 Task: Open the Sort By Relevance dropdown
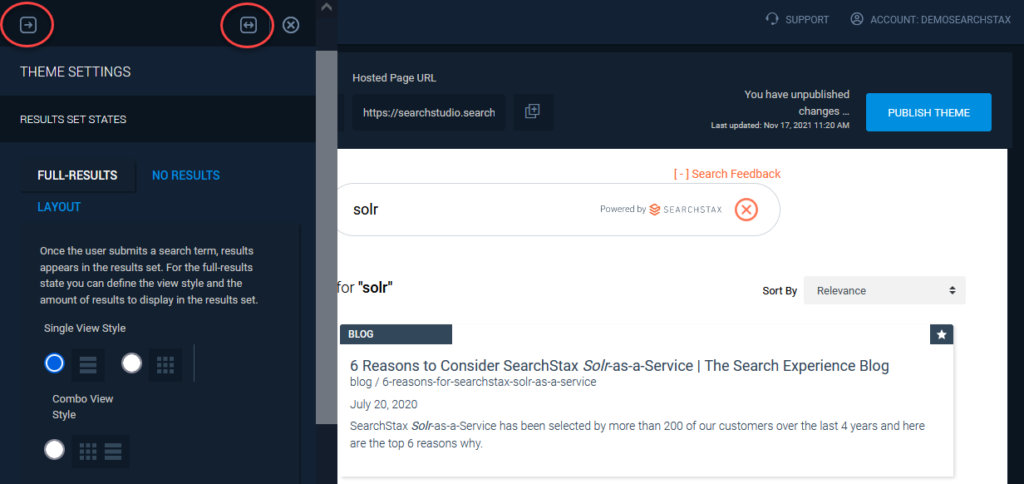(884, 291)
